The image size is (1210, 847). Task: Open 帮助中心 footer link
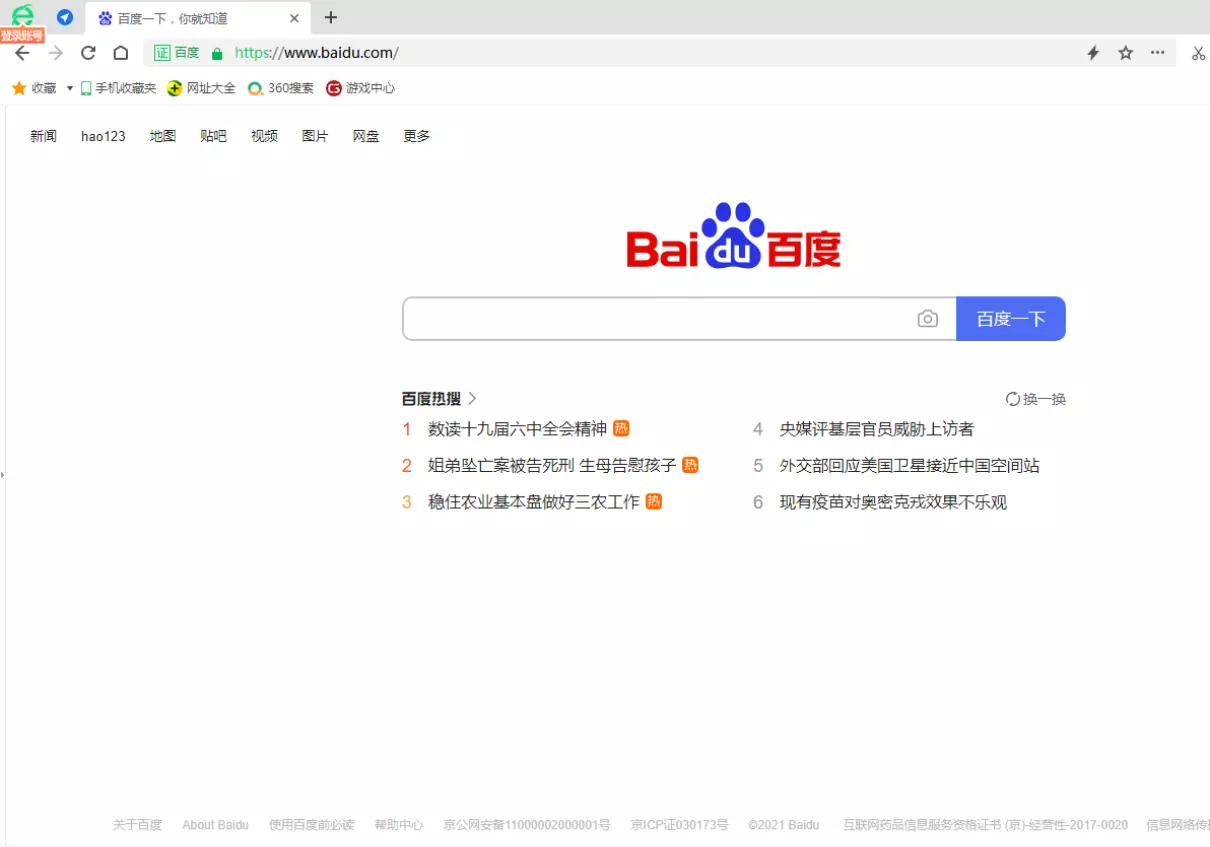pyautogui.click(x=399, y=825)
